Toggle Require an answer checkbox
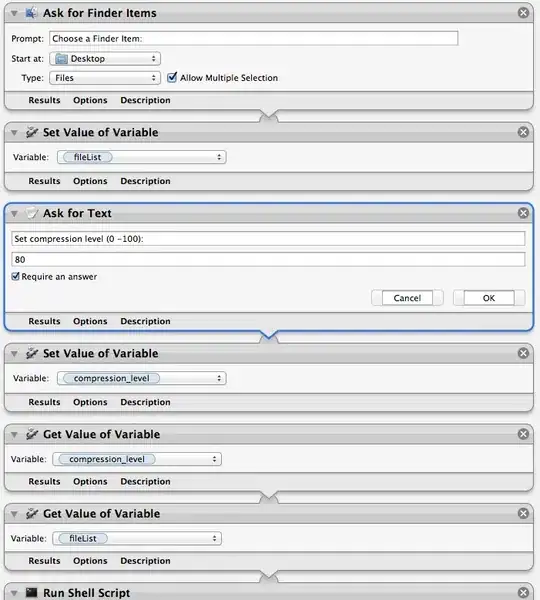540x600 pixels. (x=15, y=276)
